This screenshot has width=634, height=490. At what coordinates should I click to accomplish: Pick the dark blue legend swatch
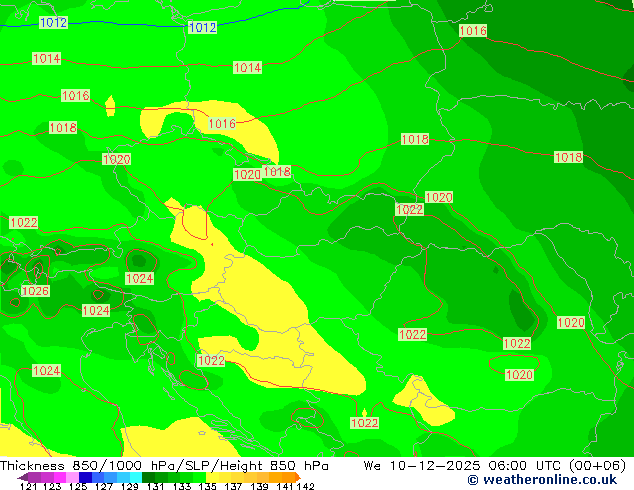pyautogui.click(x=85, y=477)
